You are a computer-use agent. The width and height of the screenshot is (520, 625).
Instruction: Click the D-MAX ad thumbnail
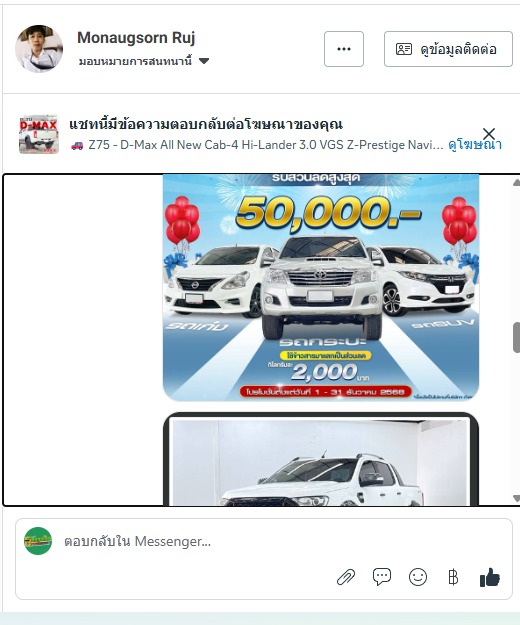click(39, 134)
